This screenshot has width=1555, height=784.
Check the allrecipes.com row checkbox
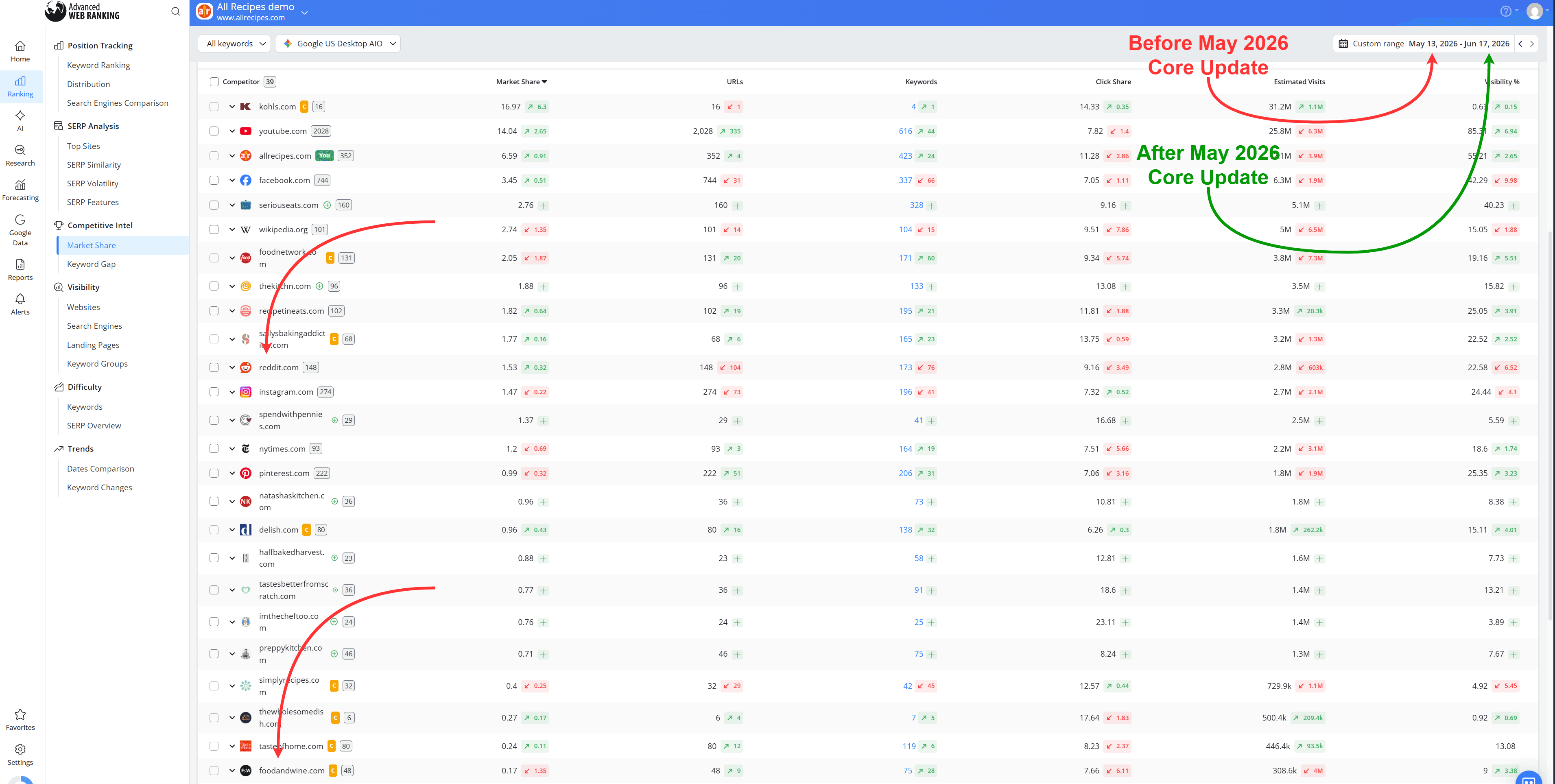pos(214,156)
